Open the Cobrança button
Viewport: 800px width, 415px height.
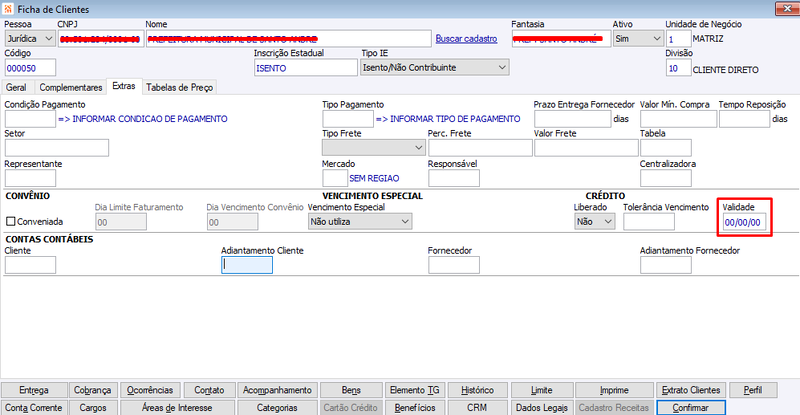pos(92,390)
